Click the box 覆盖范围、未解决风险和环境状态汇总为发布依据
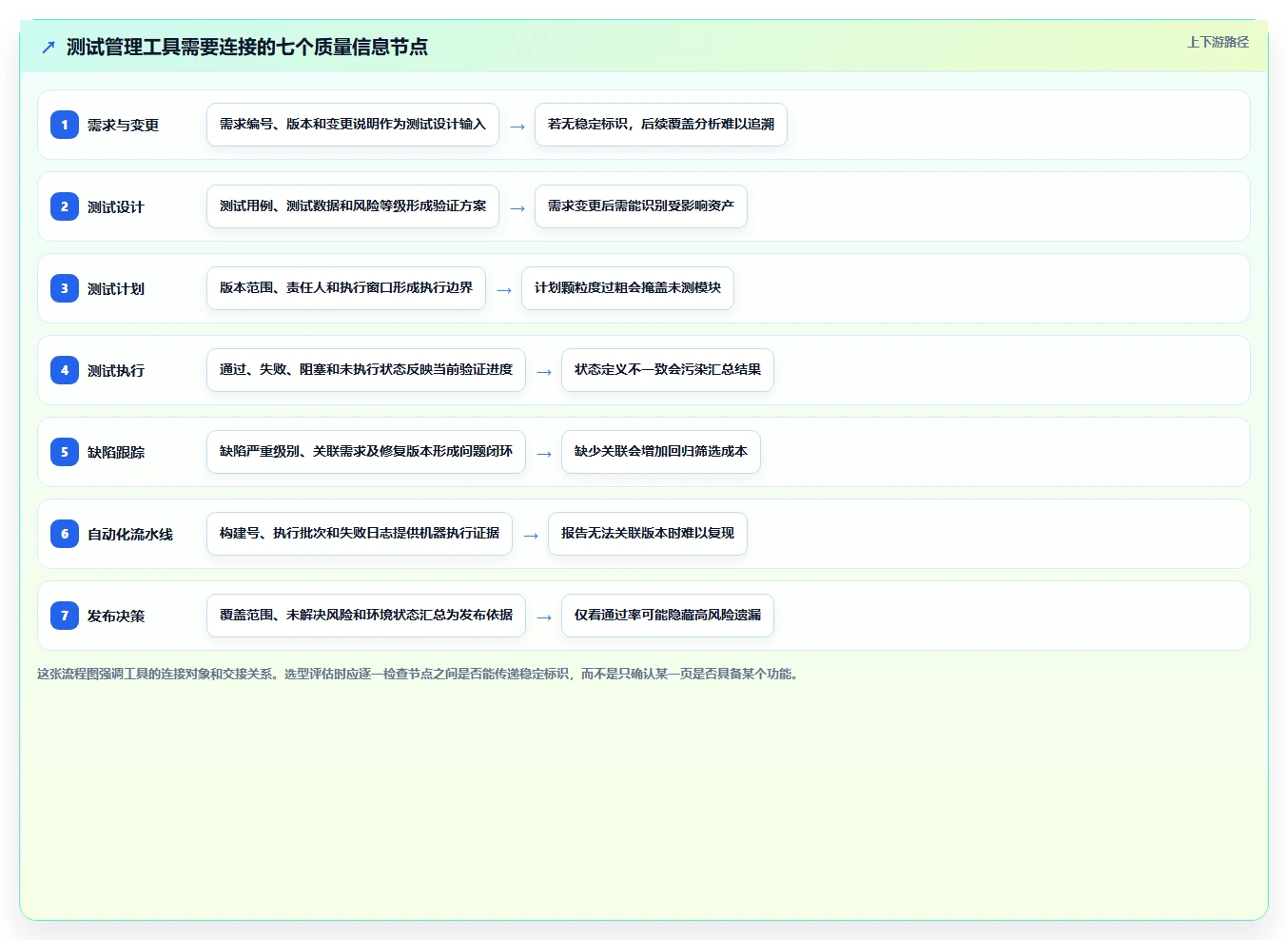Viewport: 1288px width, 940px height. 366,616
